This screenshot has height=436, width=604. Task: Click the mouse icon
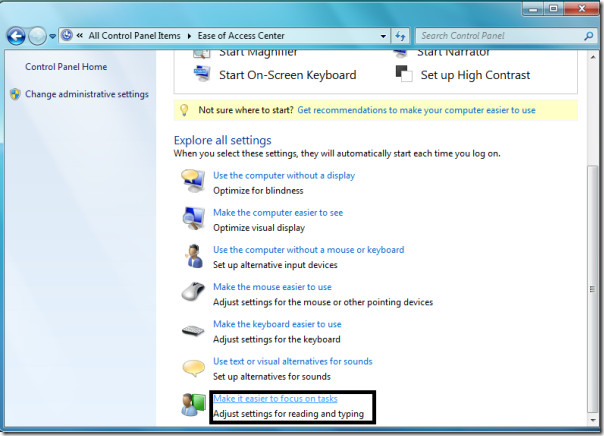tap(193, 292)
